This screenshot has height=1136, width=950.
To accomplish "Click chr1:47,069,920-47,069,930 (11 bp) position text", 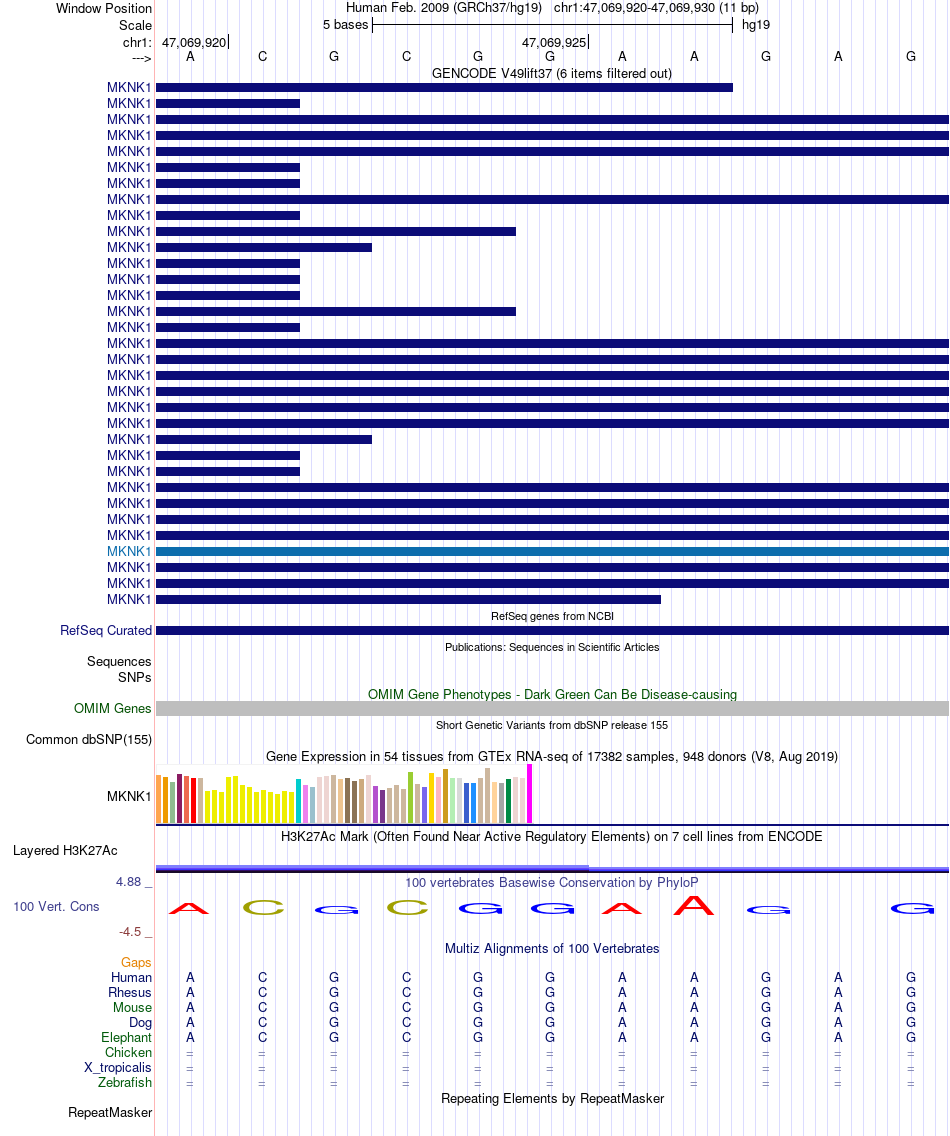I will tap(657, 8).
